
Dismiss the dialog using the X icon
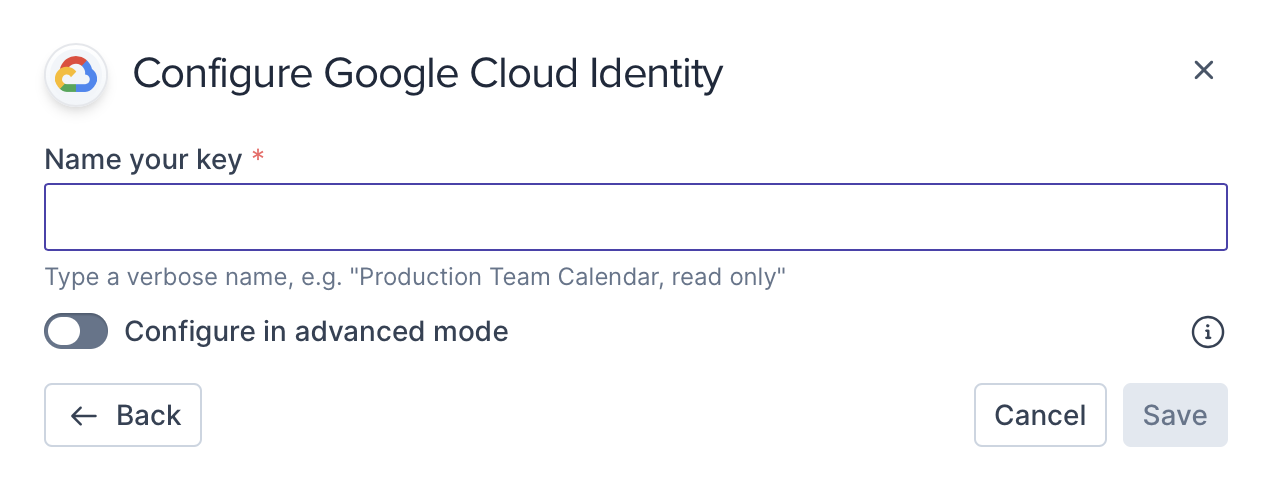1203,70
